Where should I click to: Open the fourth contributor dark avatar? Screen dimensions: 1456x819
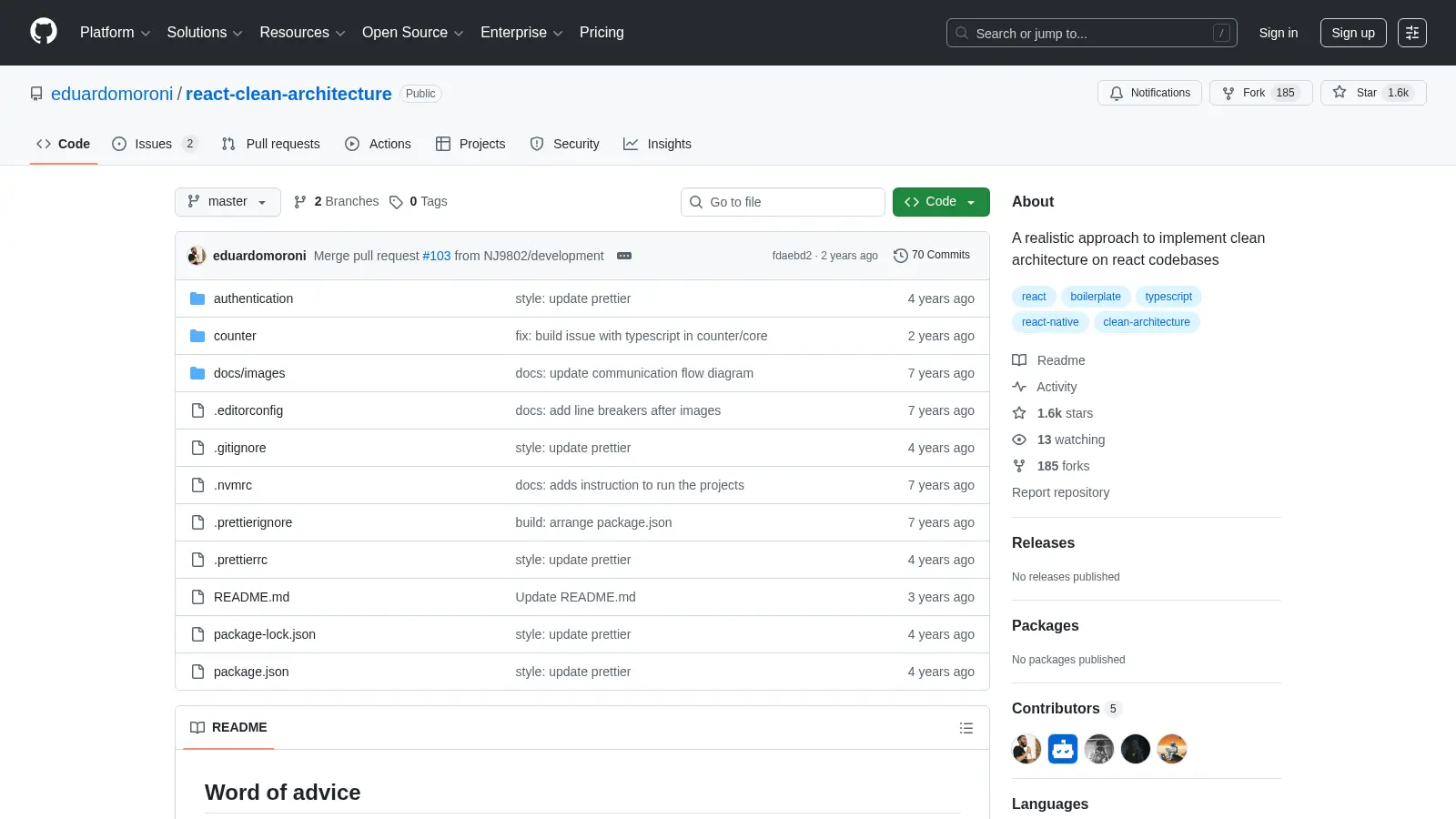point(1136,749)
